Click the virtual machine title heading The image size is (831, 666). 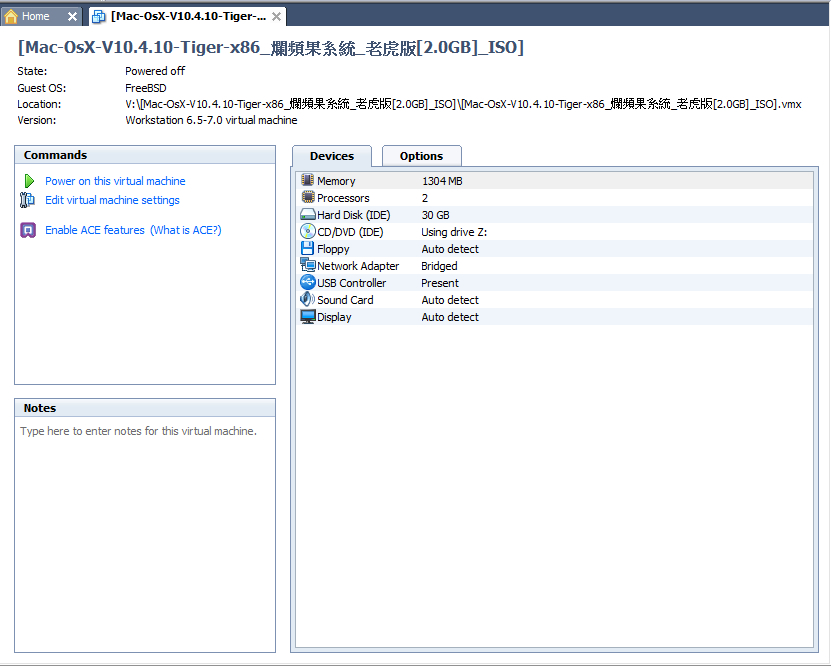(x=271, y=48)
